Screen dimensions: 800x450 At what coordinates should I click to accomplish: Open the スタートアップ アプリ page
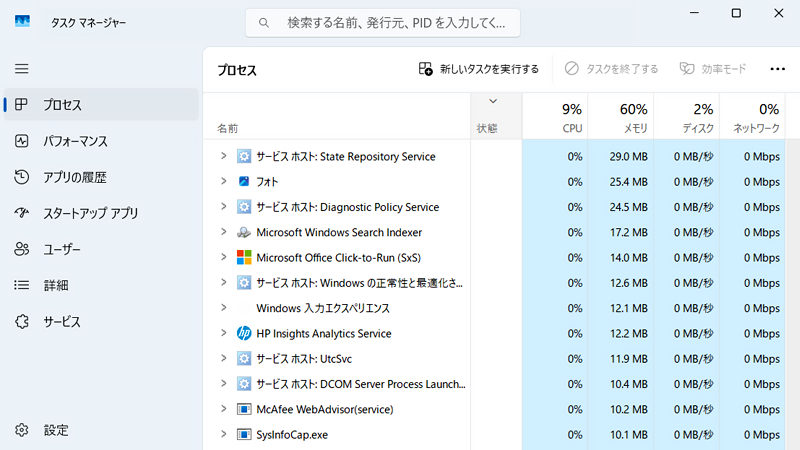coord(90,213)
